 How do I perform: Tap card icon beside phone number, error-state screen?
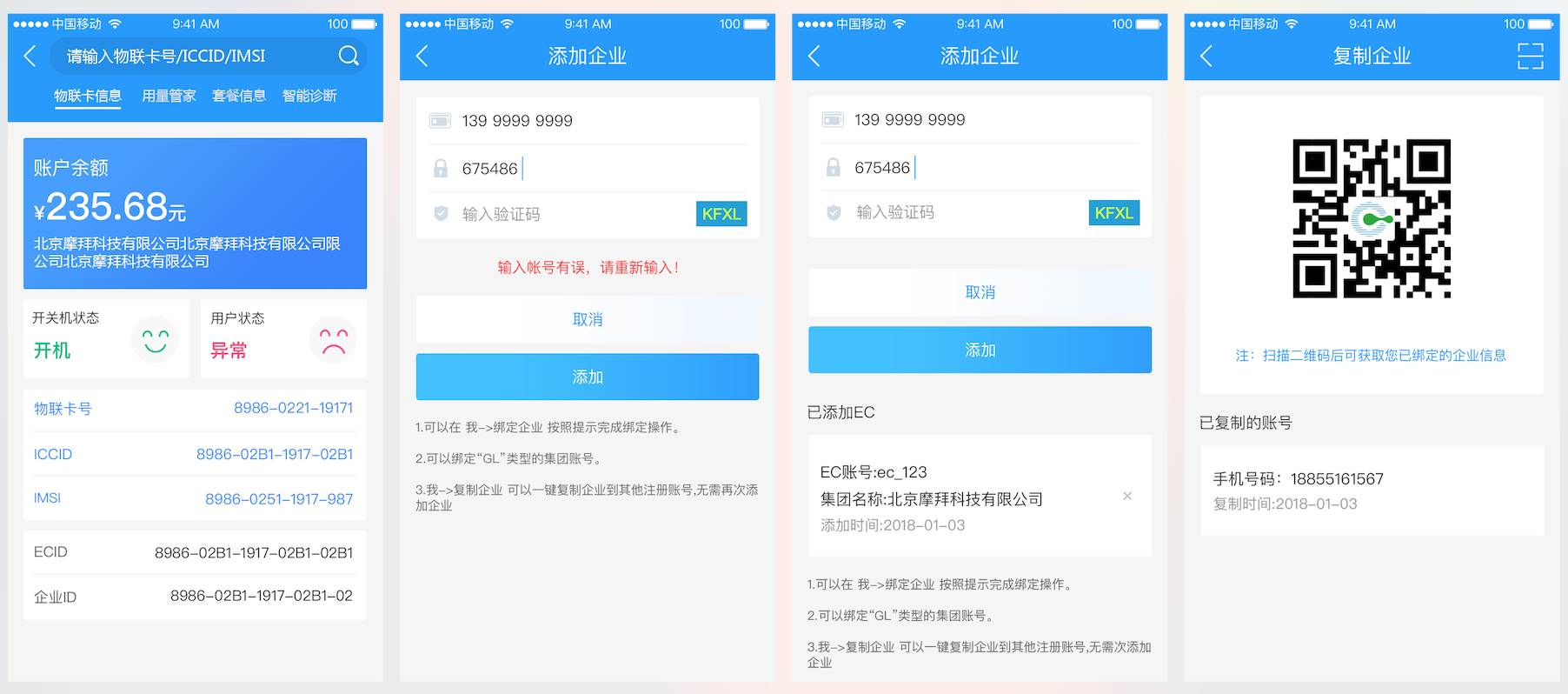point(440,121)
